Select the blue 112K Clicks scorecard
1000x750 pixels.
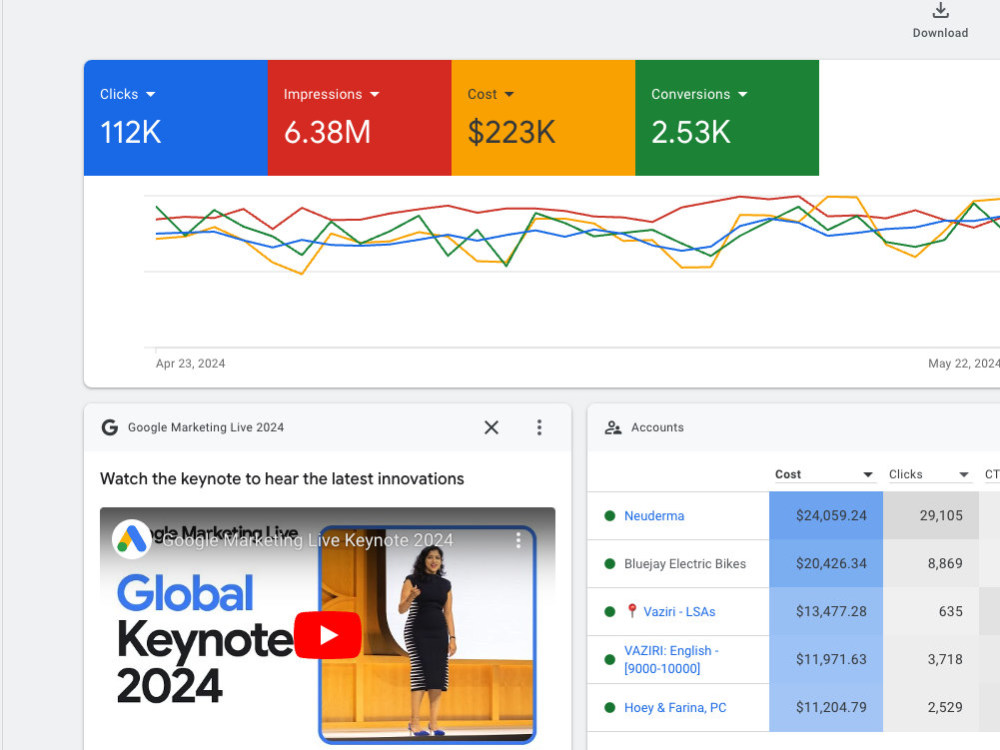tap(175, 118)
